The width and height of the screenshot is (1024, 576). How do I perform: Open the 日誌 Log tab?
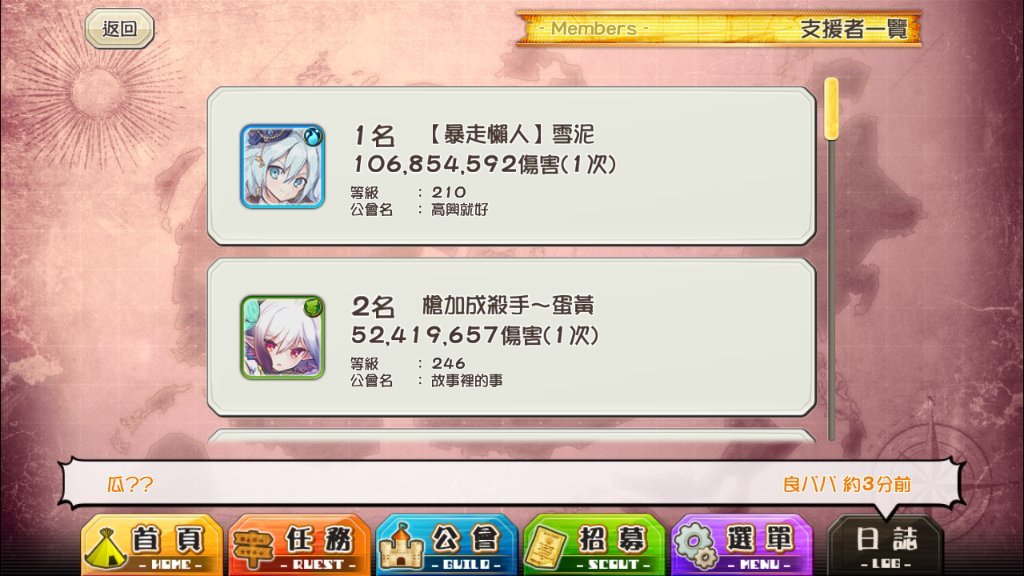coord(886,547)
